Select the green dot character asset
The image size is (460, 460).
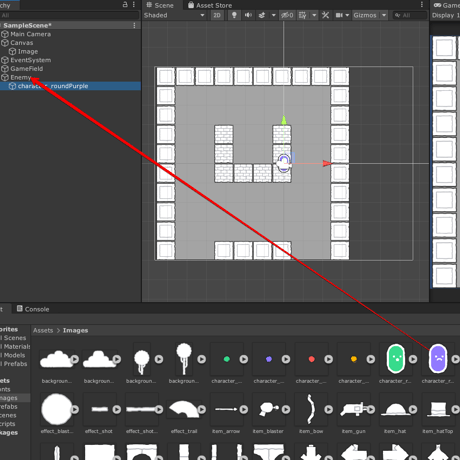tap(227, 359)
